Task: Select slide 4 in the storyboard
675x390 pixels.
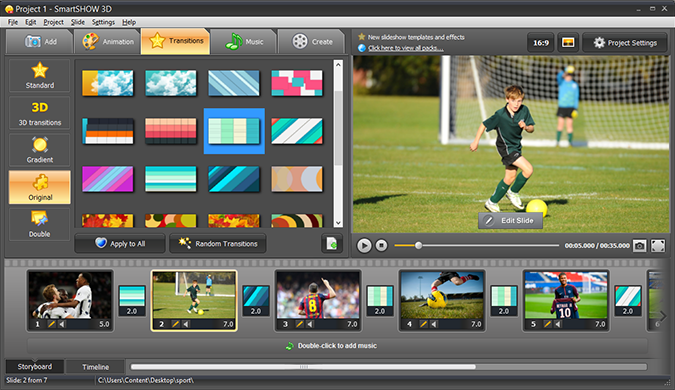Action: click(442, 300)
